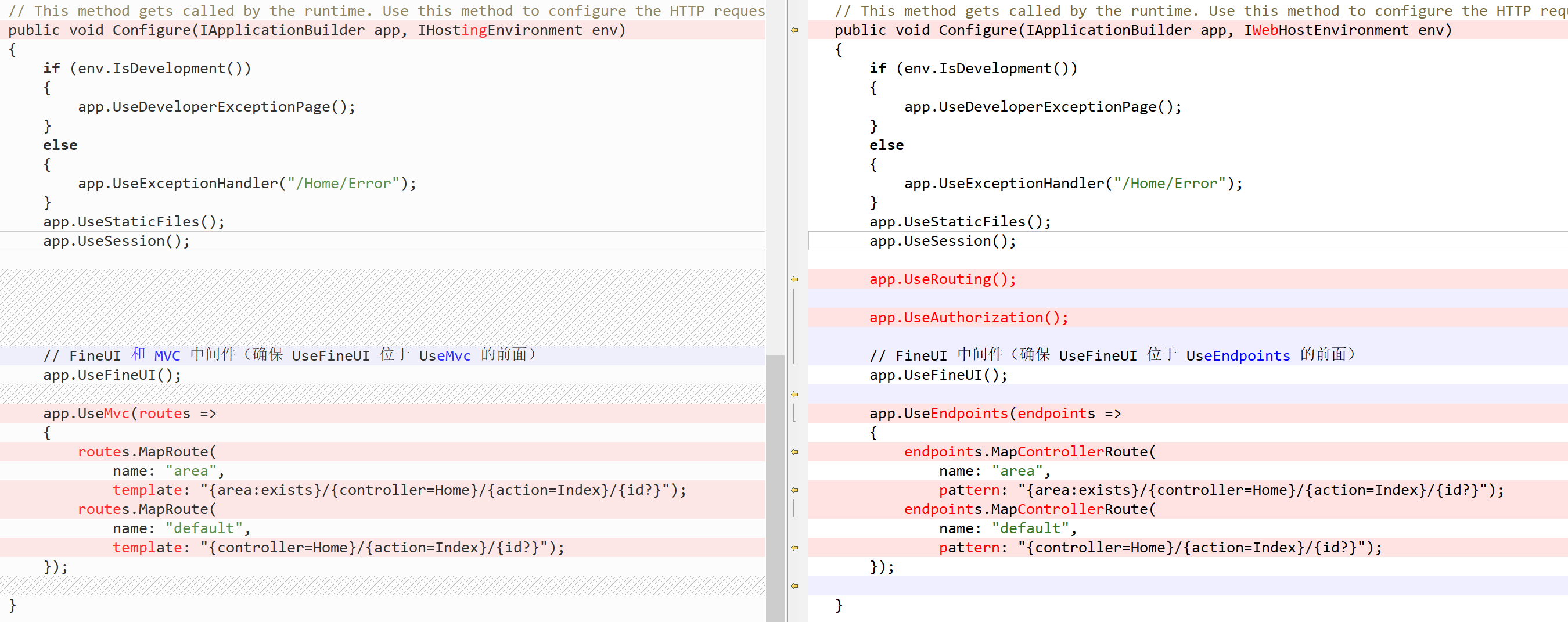Click if (env.IsDevelopment()) in the right pane
Screen dimensions: 1568x622
[973, 69]
